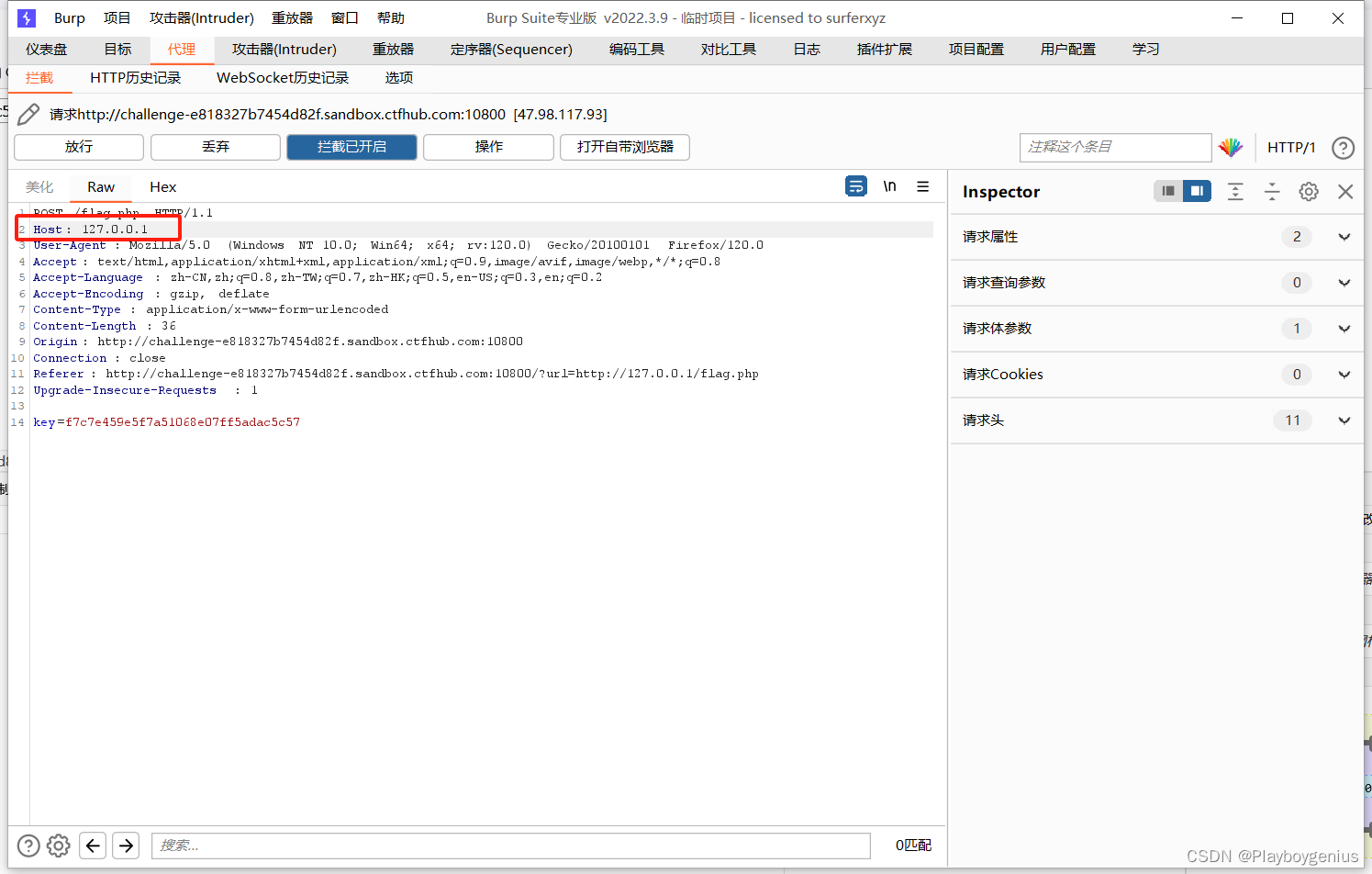Open WebSocket历史记录 sub-tab
1372x874 pixels.
pos(283,78)
